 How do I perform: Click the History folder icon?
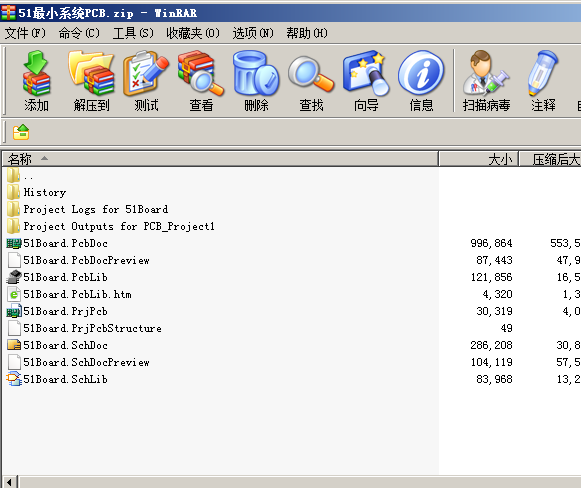[x=13, y=192]
